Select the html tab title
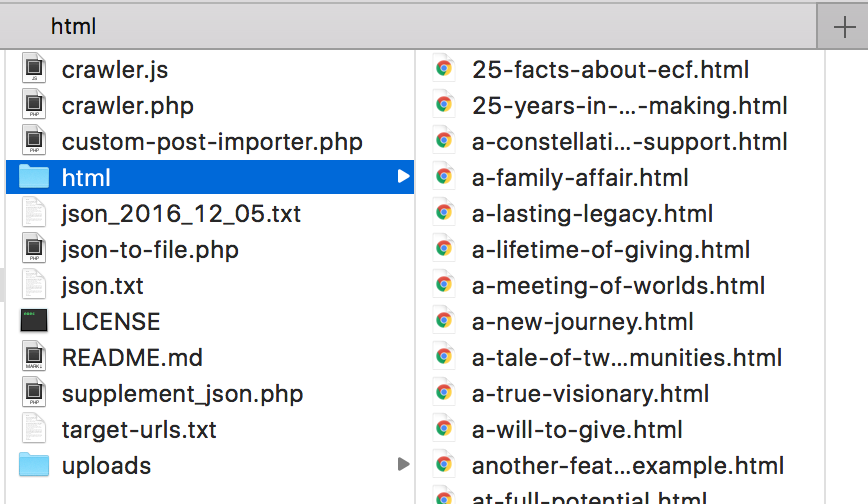868x504 pixels. click(x=74, y=26)
